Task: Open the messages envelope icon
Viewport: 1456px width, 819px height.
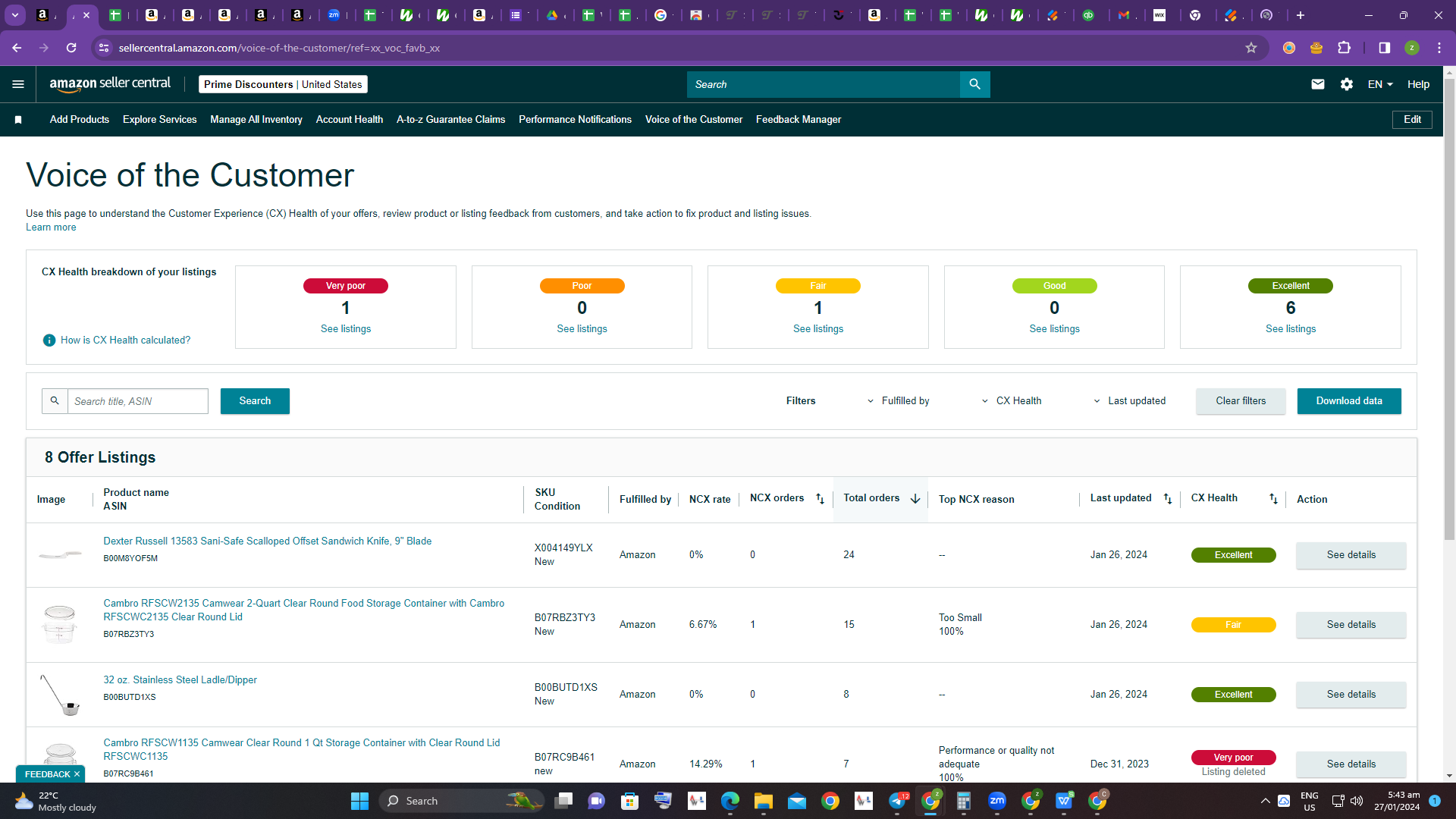Action: [1318, 84]
